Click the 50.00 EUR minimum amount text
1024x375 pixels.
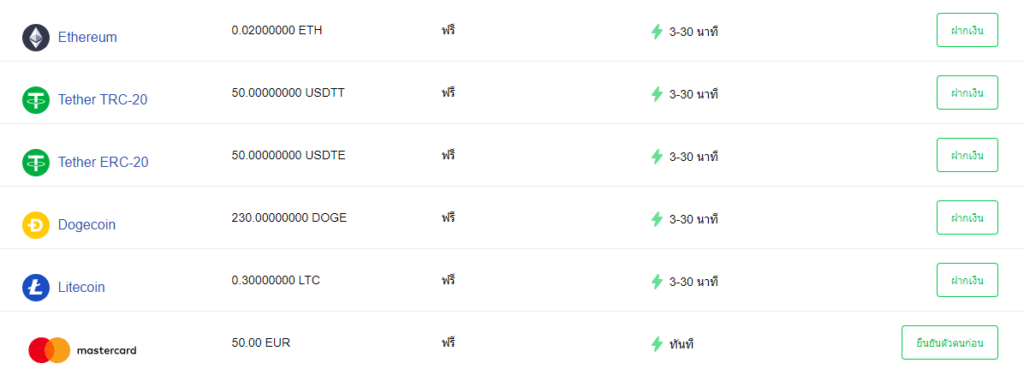[x=261, y=342]
